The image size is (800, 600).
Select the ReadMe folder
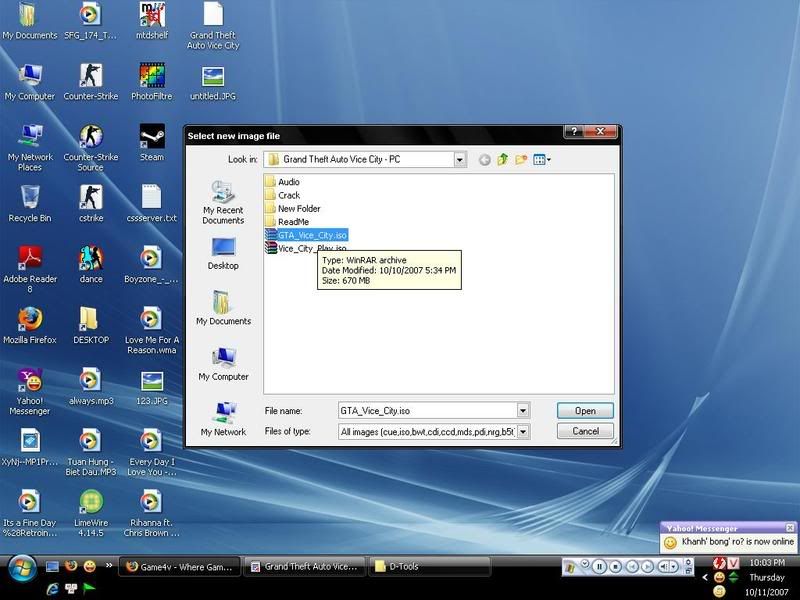tap(287, 221)
